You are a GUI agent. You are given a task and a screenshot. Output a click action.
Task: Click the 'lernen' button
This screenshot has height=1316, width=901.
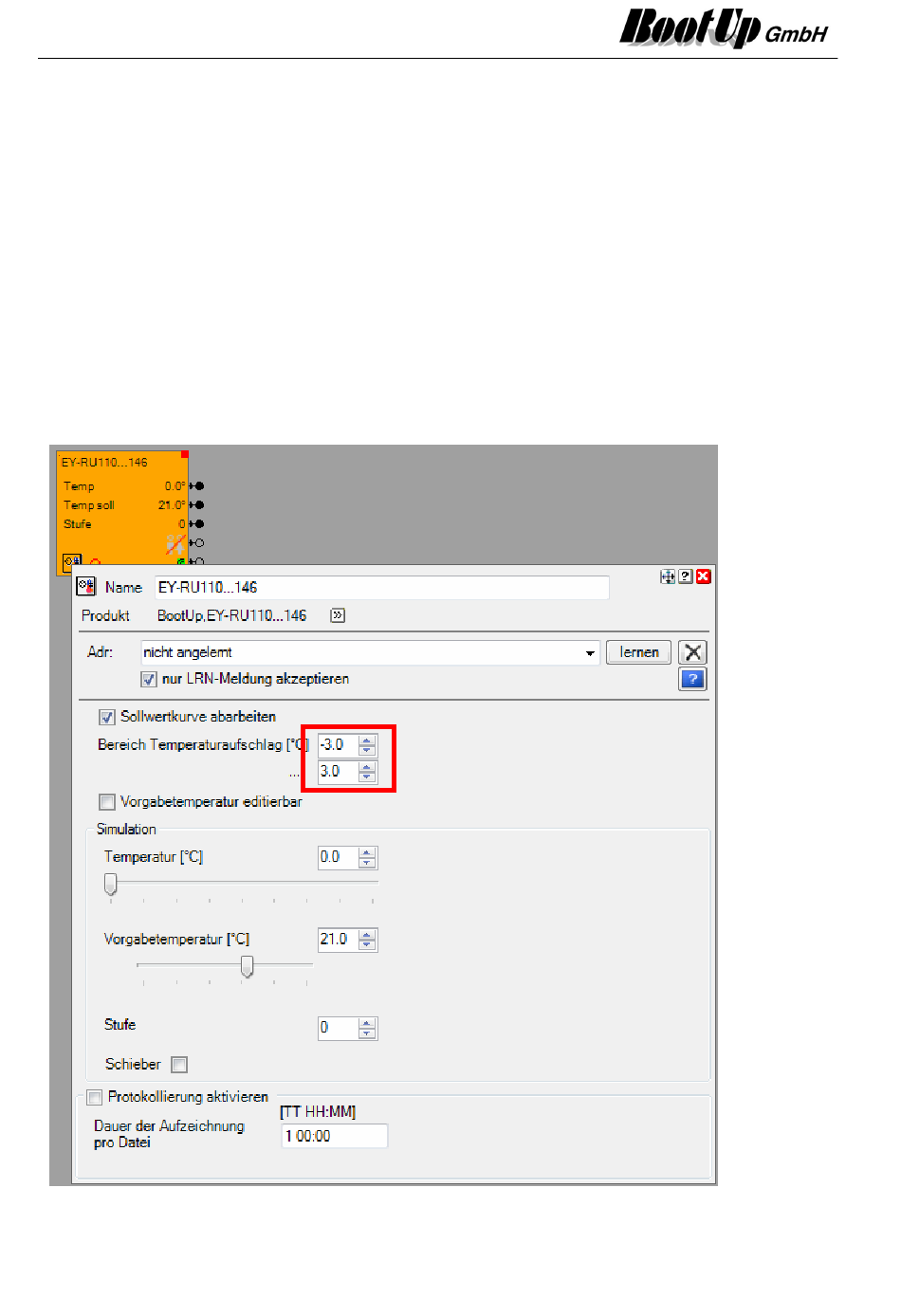(x=639, y=652)
